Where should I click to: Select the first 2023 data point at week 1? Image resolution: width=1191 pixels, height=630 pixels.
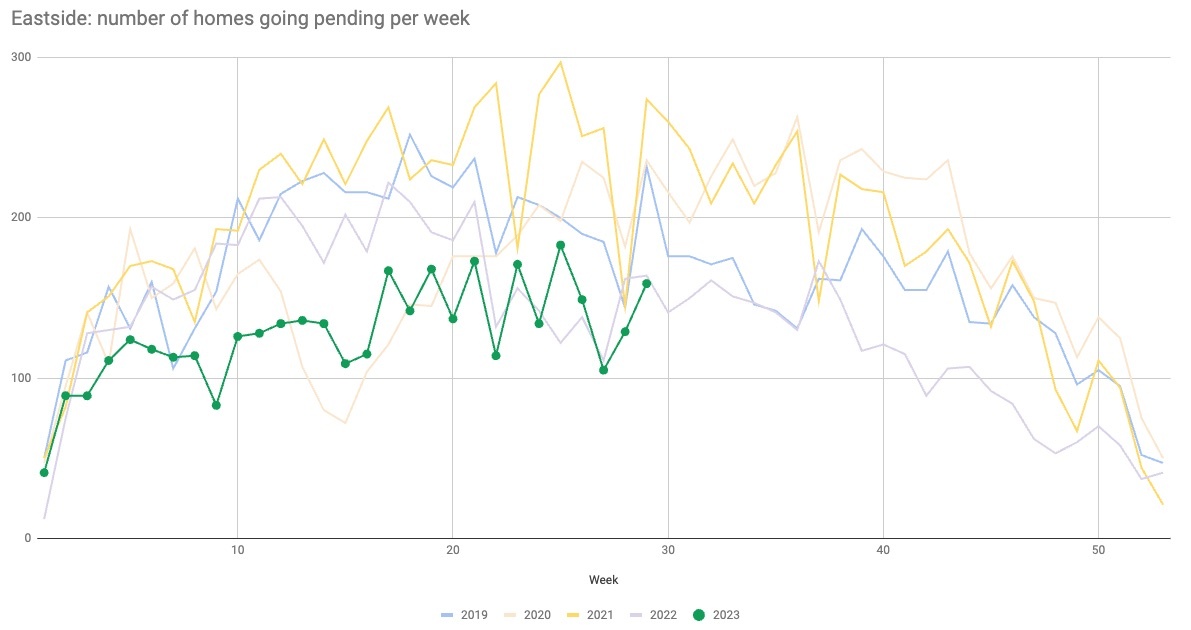pyautogui.click(x=44, y=472)
